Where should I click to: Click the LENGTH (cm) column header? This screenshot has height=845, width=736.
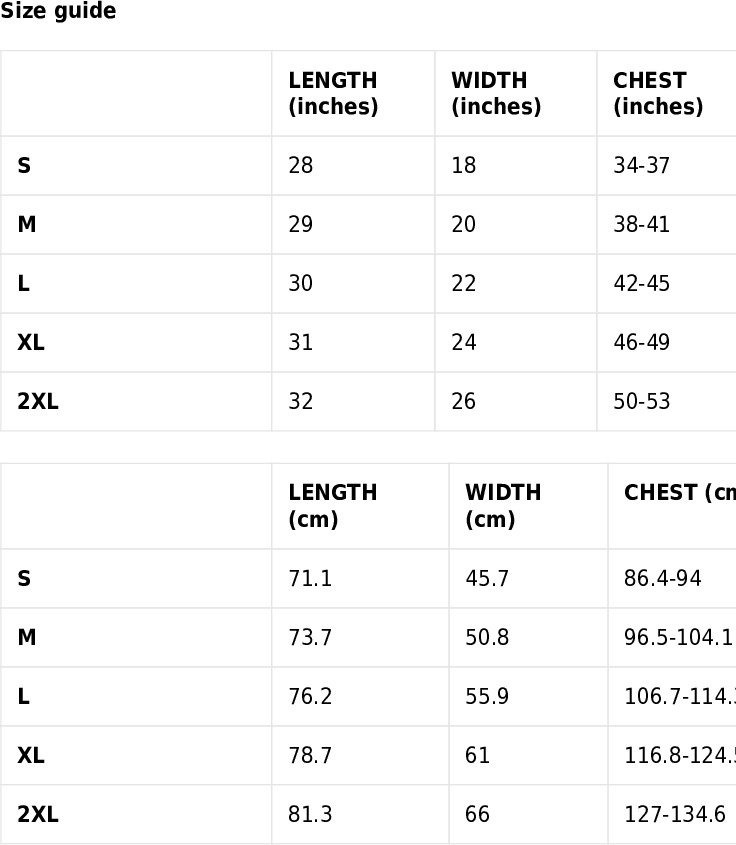(333, 506)
